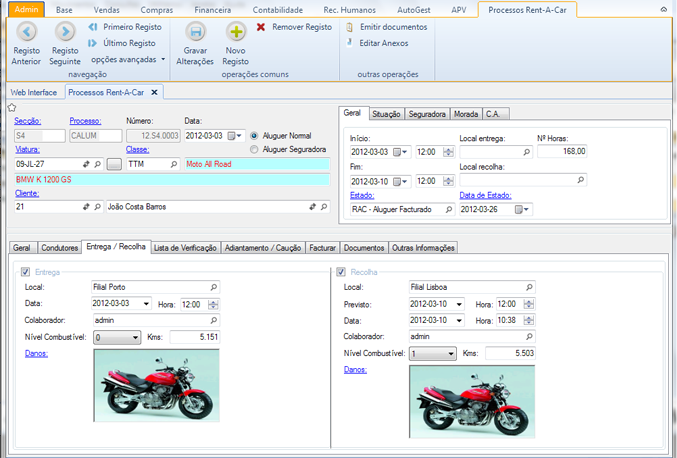Click the favorite star icon below tabs
Image resolution: width=677 pixels, height=458 pixels.
[12, 107]
